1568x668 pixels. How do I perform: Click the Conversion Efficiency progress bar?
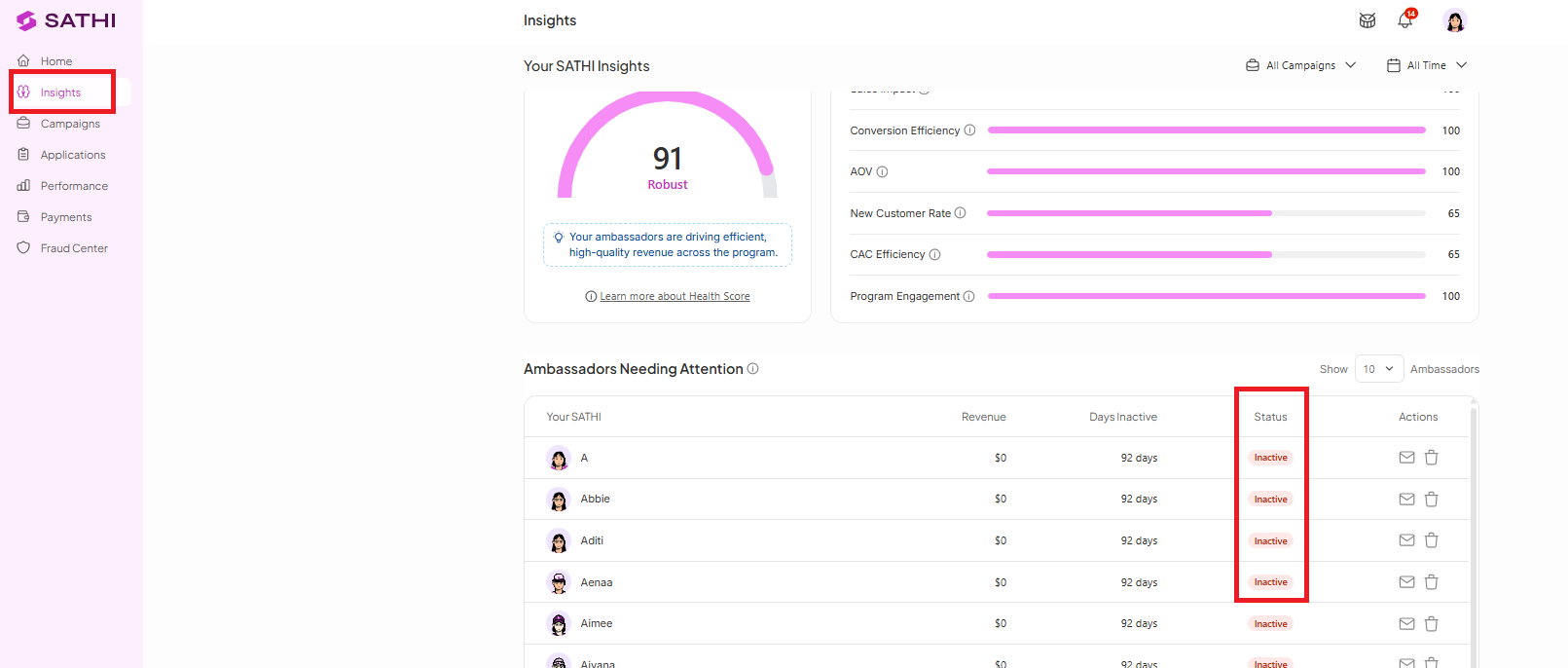click(x=1207, y=130)
